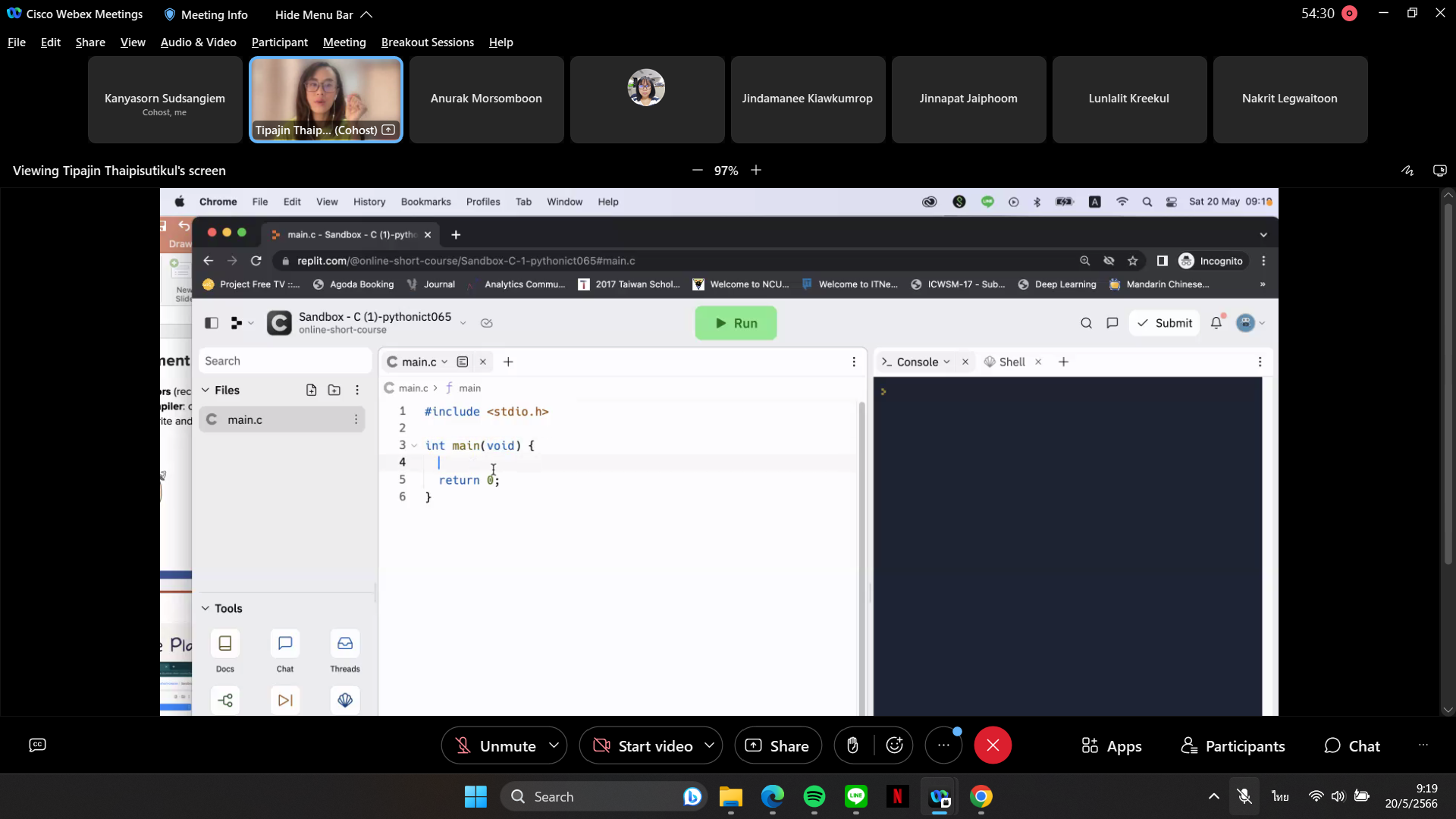Screen dimensions: 1456x819
Task: Open the more options ellipsis button
Action: tap(943, 745)
